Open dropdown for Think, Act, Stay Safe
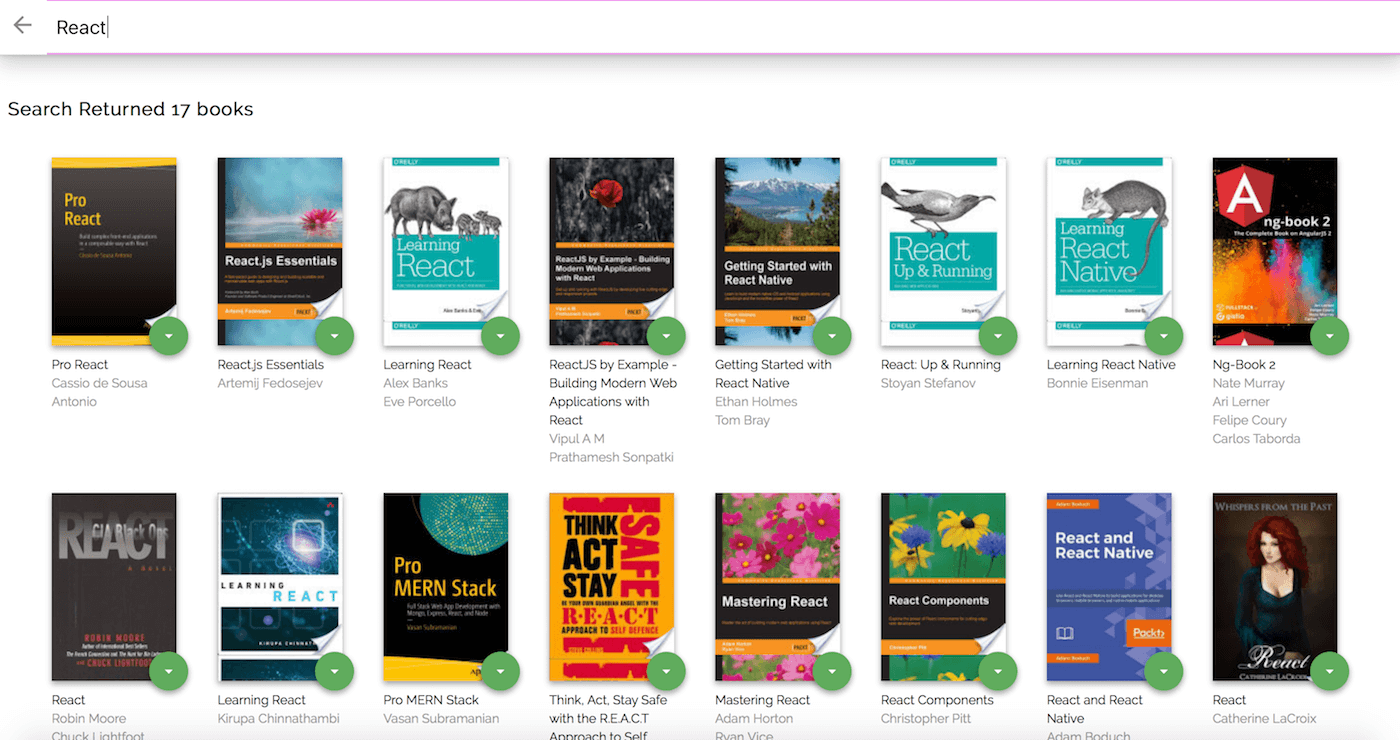Screen dimensions: 1400x740 point(666,671)
